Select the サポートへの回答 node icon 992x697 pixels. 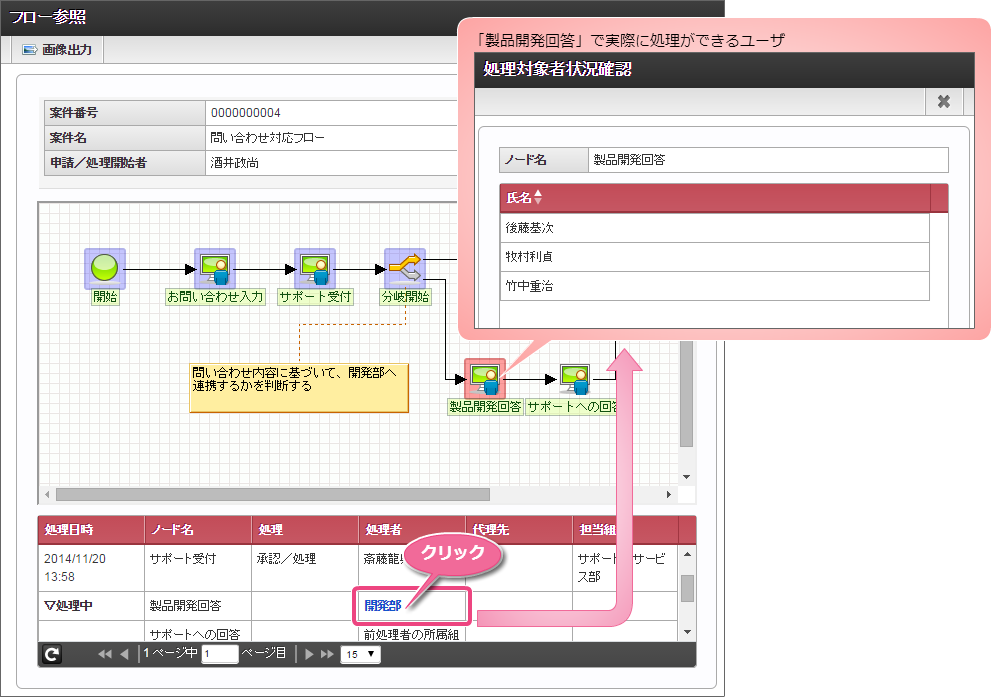[574, 378]
